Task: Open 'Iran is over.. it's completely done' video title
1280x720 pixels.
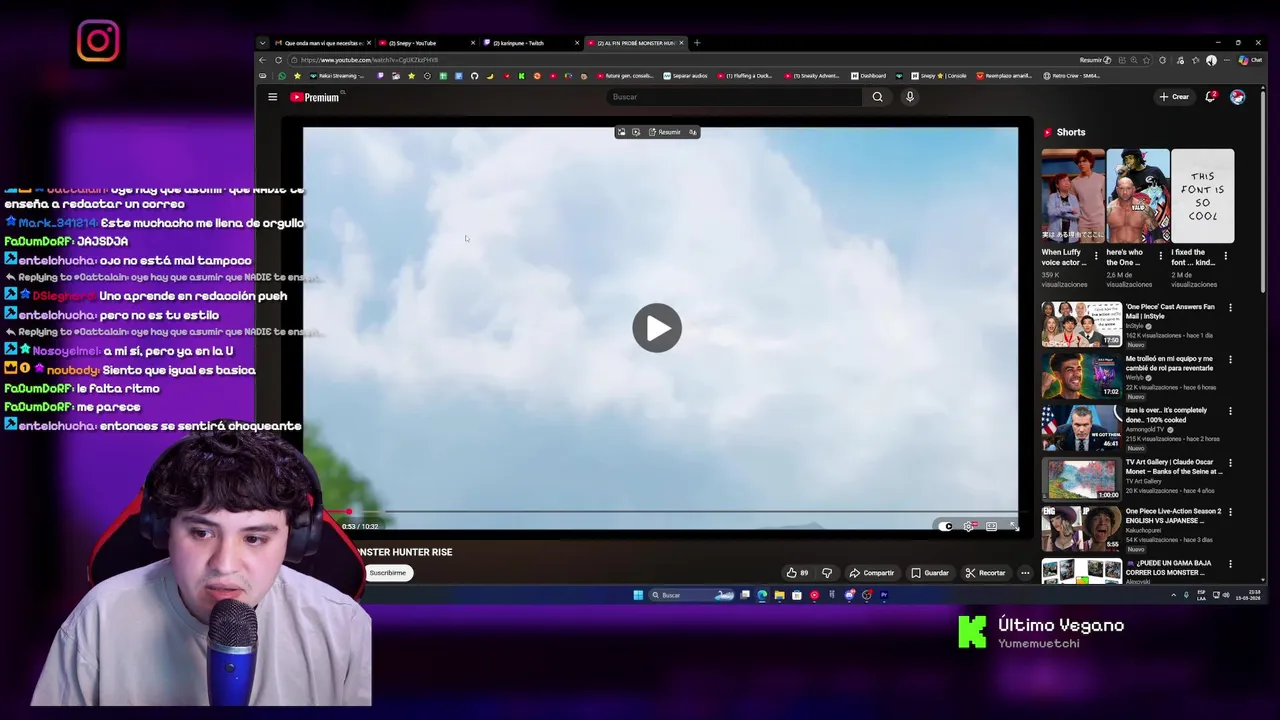Action: coord(1166,415)
